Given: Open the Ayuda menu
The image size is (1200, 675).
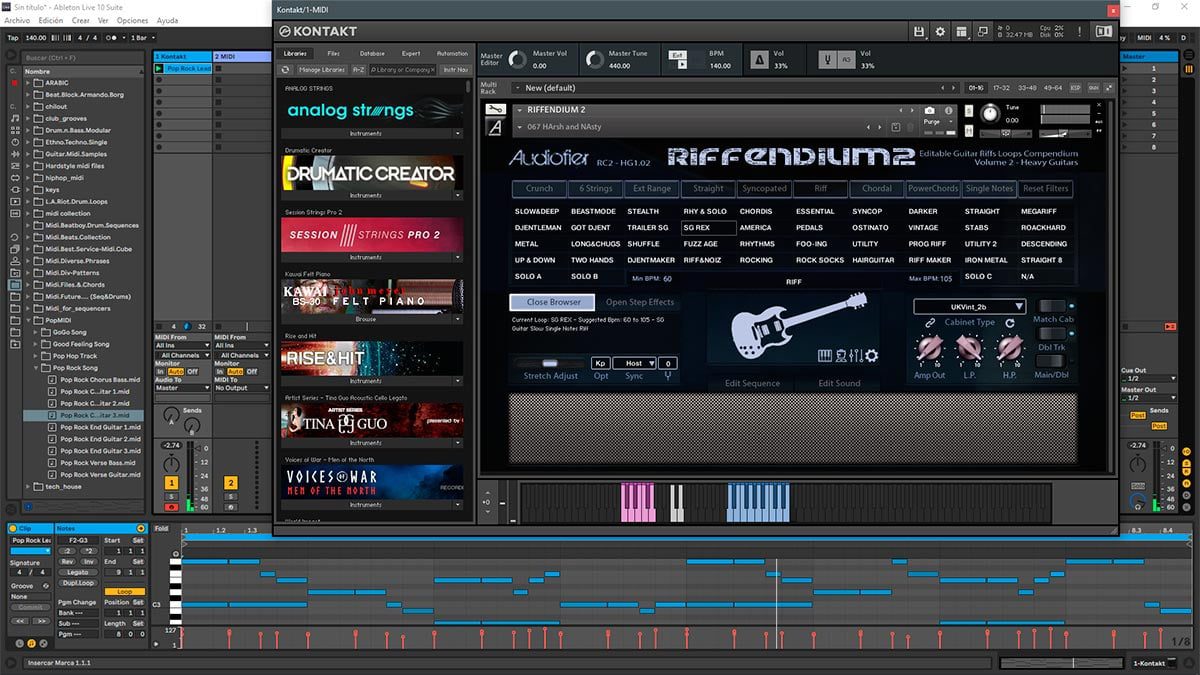Looking at the screenshot, I should 167,20.
